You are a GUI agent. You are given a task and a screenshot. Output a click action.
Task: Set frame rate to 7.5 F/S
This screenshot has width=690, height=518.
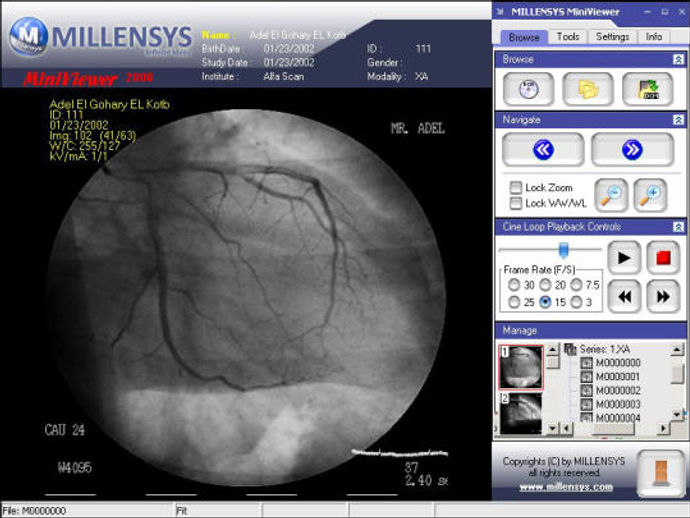point(576,285)
